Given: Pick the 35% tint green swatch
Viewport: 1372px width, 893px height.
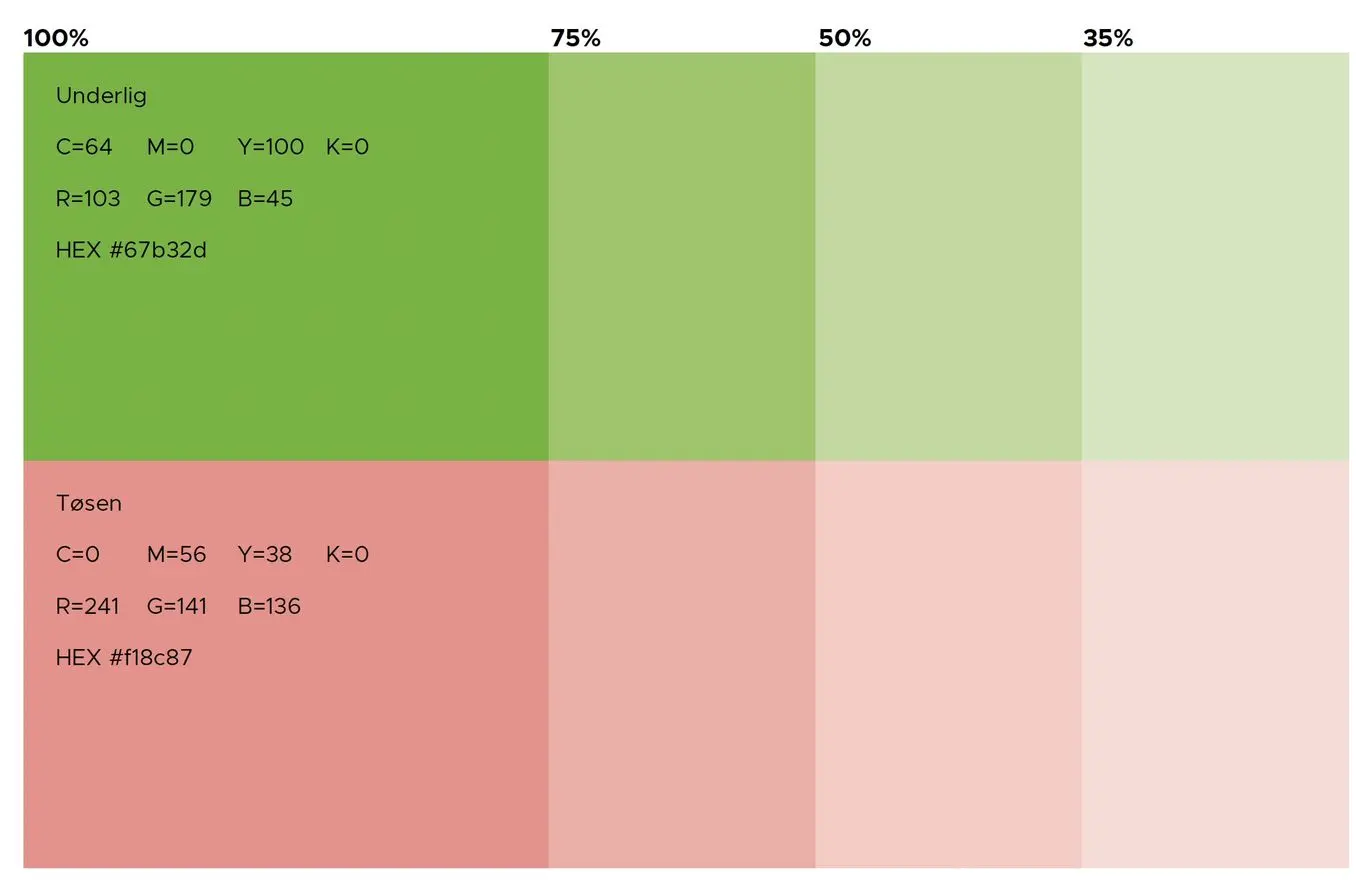Looking at the screenshot, I should pyautogui.click(x=1215, y=256).
